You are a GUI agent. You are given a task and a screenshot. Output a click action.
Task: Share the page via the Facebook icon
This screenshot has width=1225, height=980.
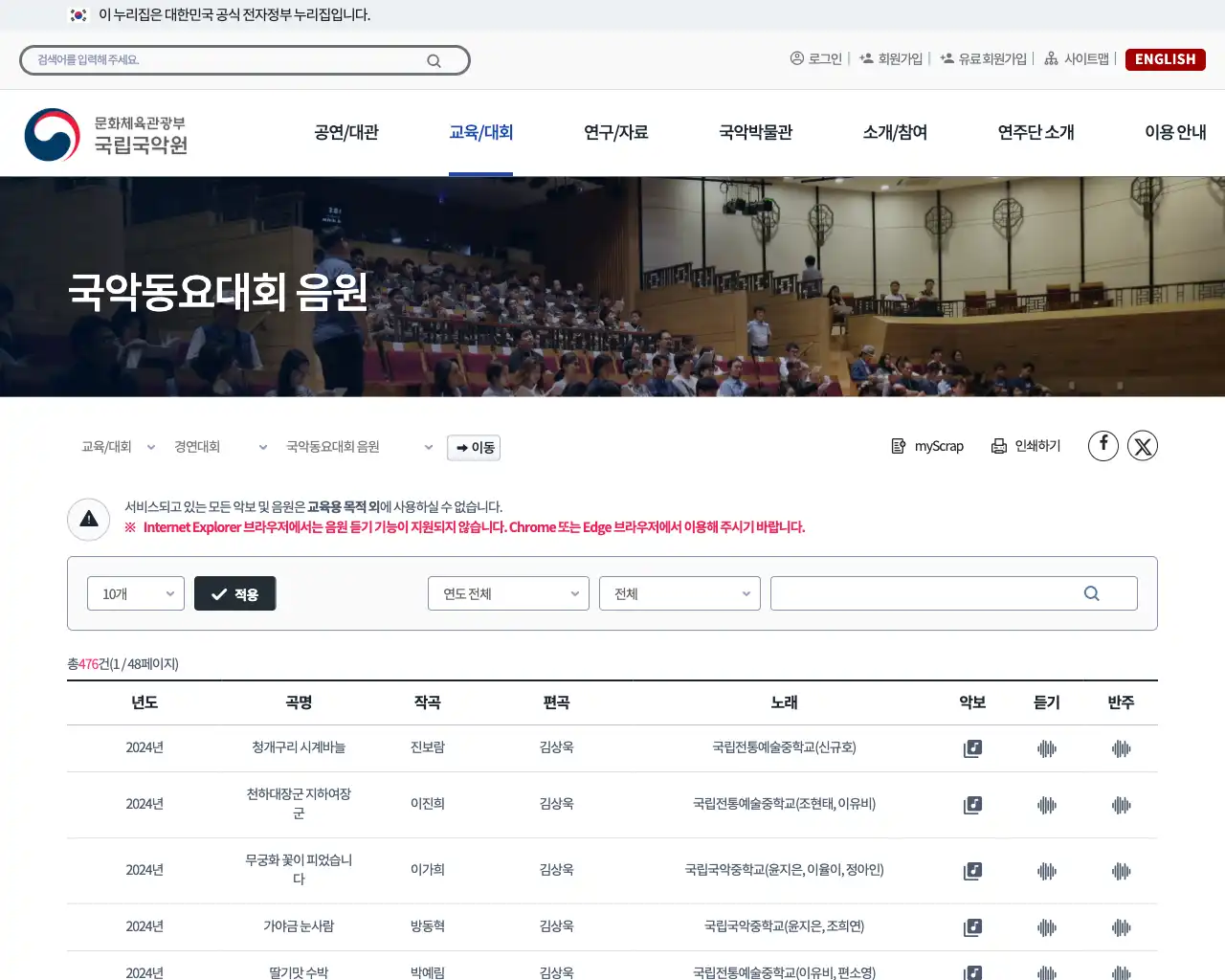click(x=1102, y=445)
